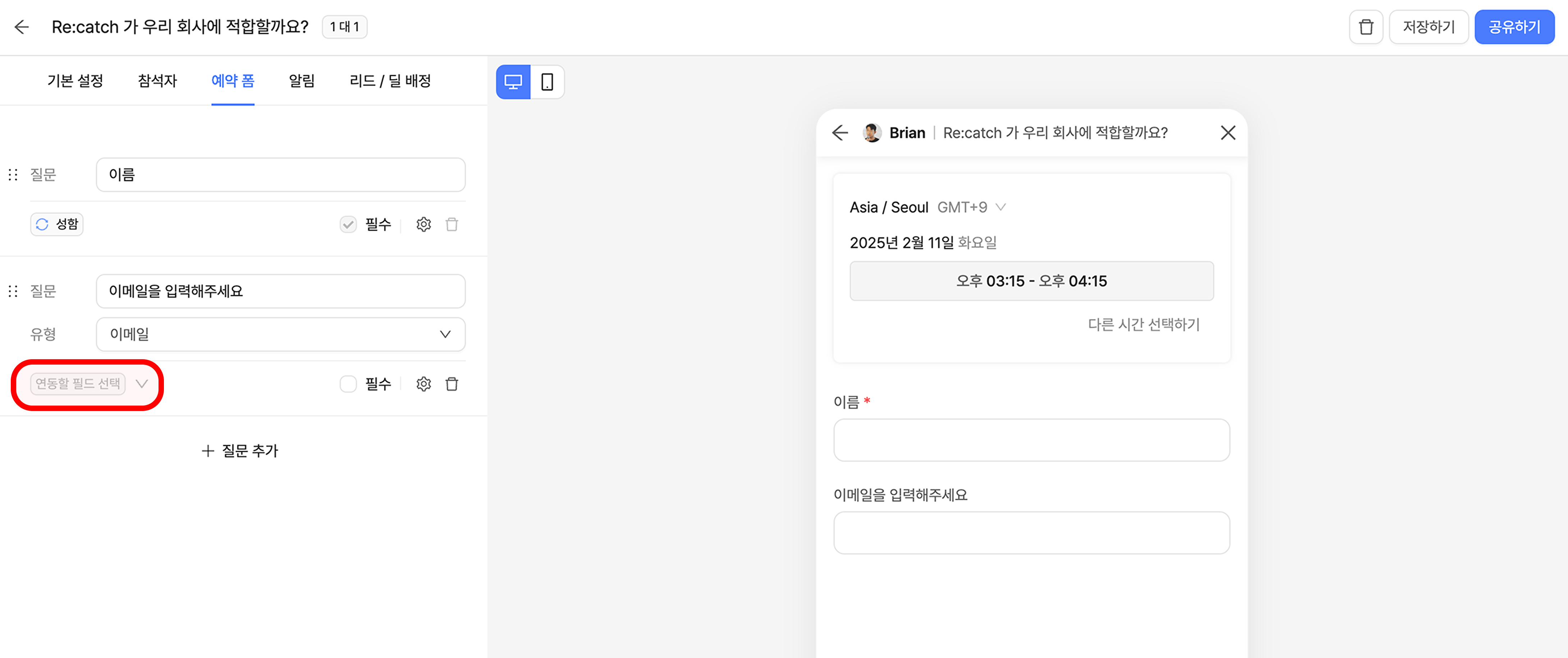Switch to 기본 설정 tab
Viewport: 1568px width, 658px height.
75,81
